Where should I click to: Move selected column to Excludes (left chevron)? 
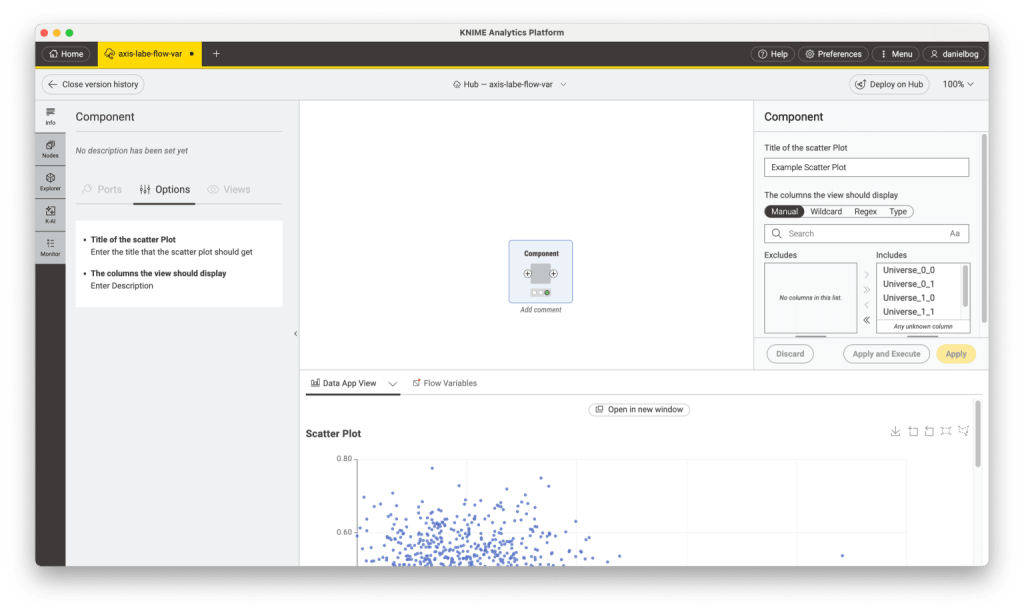tap(867, 305)
